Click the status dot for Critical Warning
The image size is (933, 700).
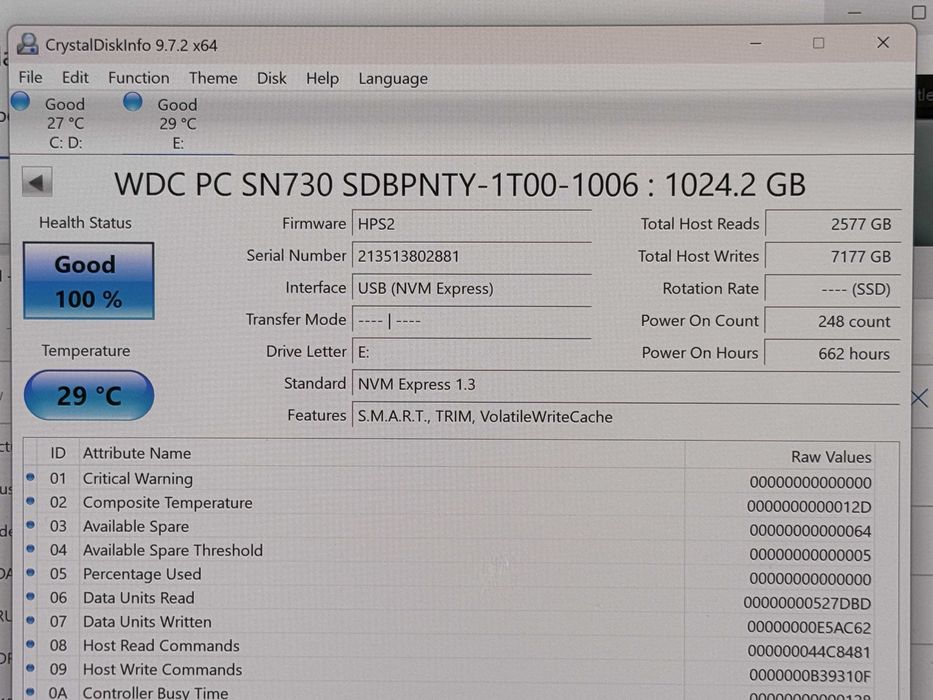(x=30, y=477)
